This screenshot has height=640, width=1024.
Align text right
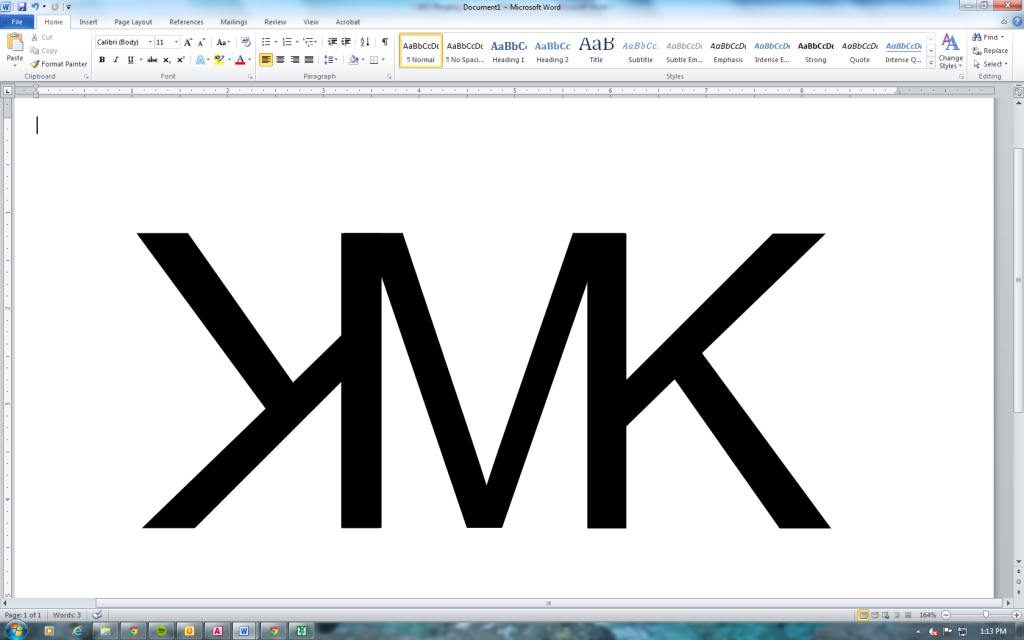[295, 60]
